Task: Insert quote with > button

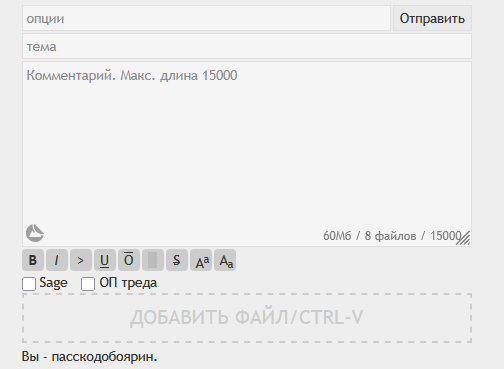Action: pyautogui.click(x=81, y=260)
